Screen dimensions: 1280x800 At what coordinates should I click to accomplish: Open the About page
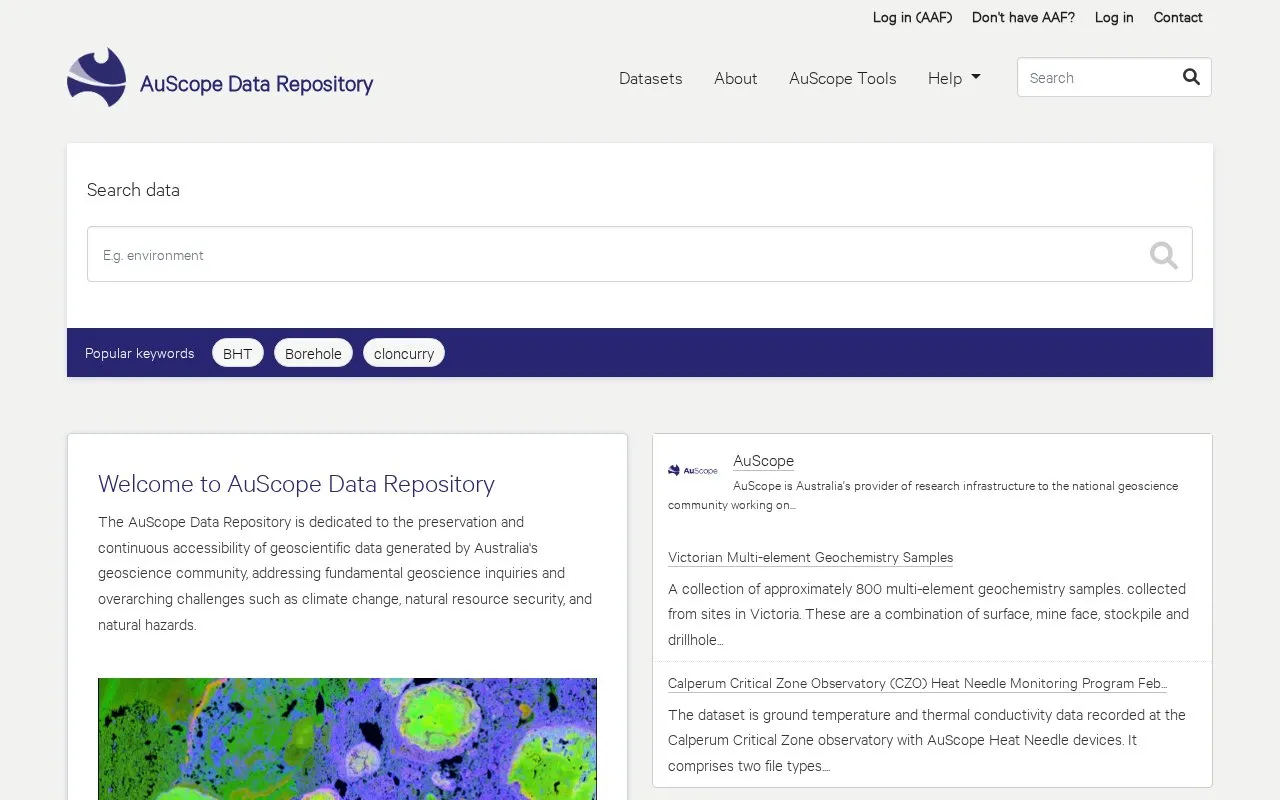(x=735, y=78)
